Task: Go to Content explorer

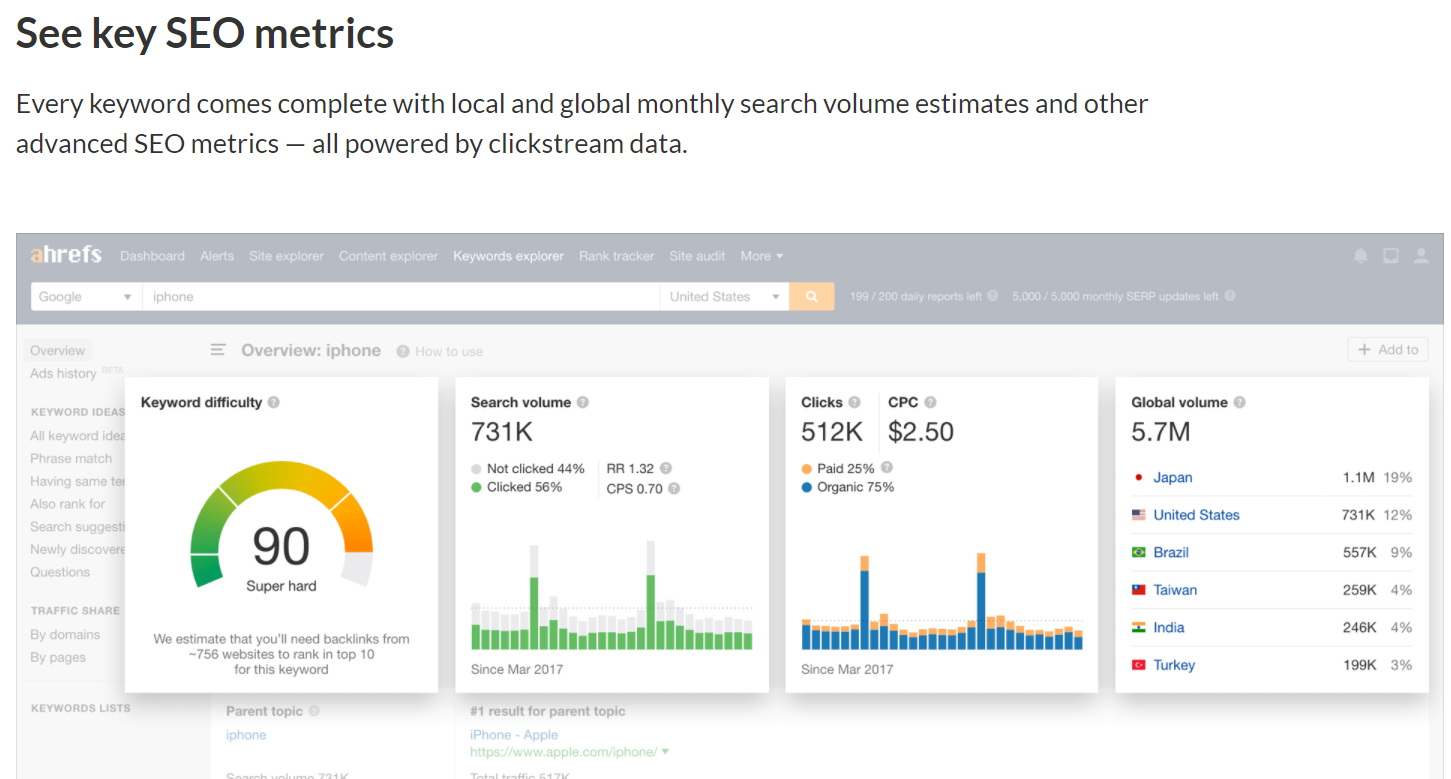Action: point(388,256)
